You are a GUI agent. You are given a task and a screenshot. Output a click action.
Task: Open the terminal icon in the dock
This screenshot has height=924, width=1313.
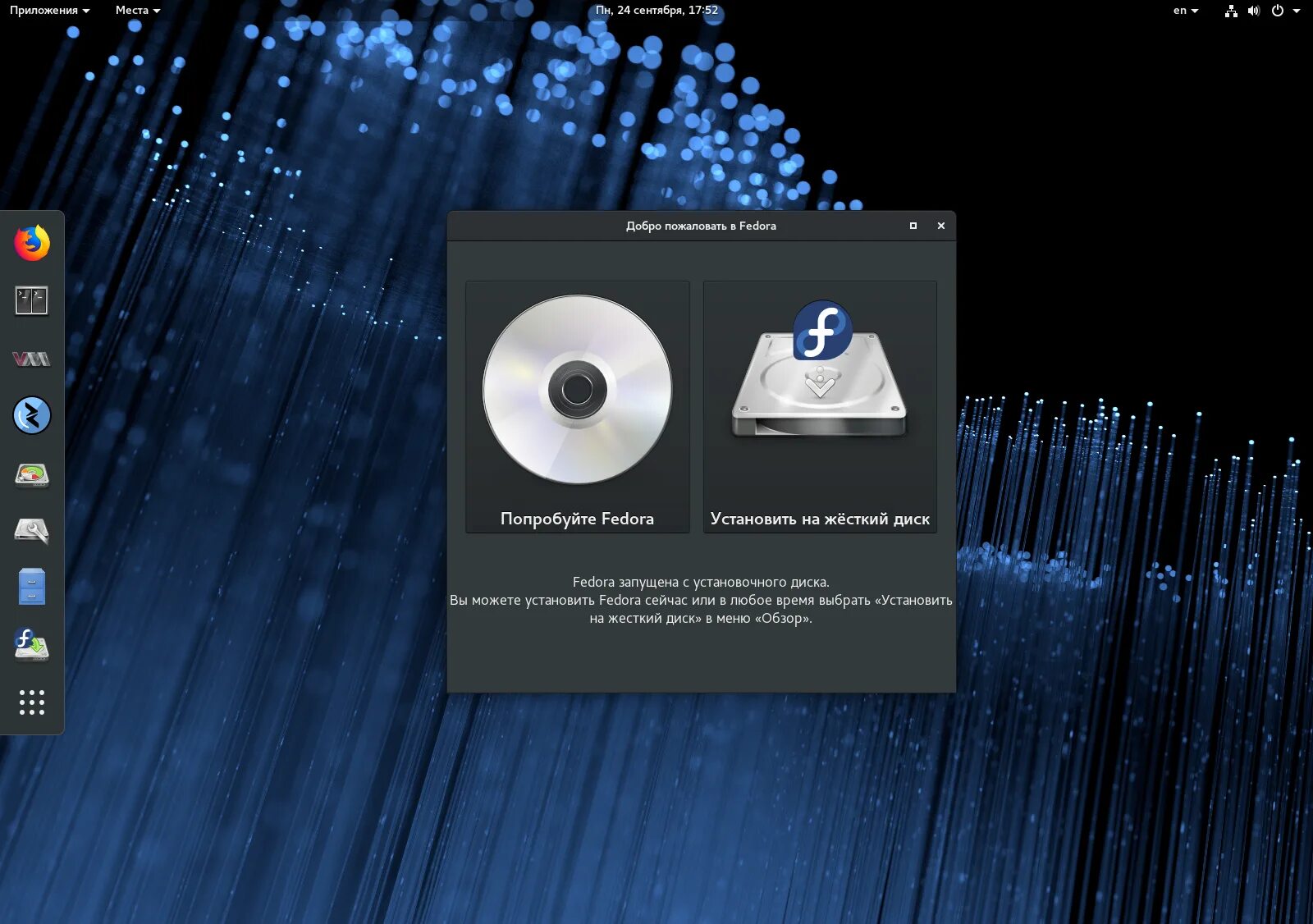click(32, 300)
